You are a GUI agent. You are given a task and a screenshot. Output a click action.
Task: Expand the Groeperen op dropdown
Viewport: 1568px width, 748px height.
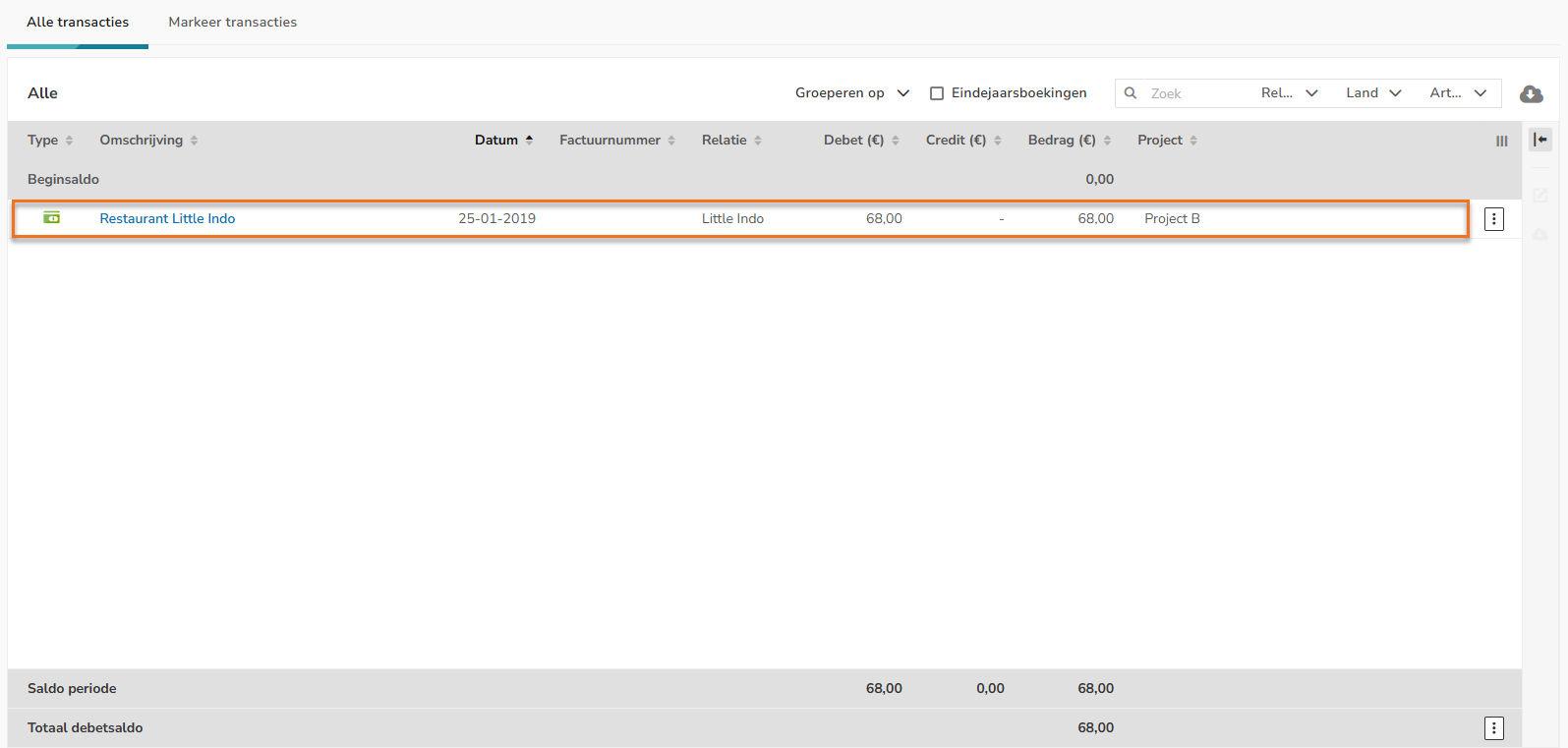851,93
